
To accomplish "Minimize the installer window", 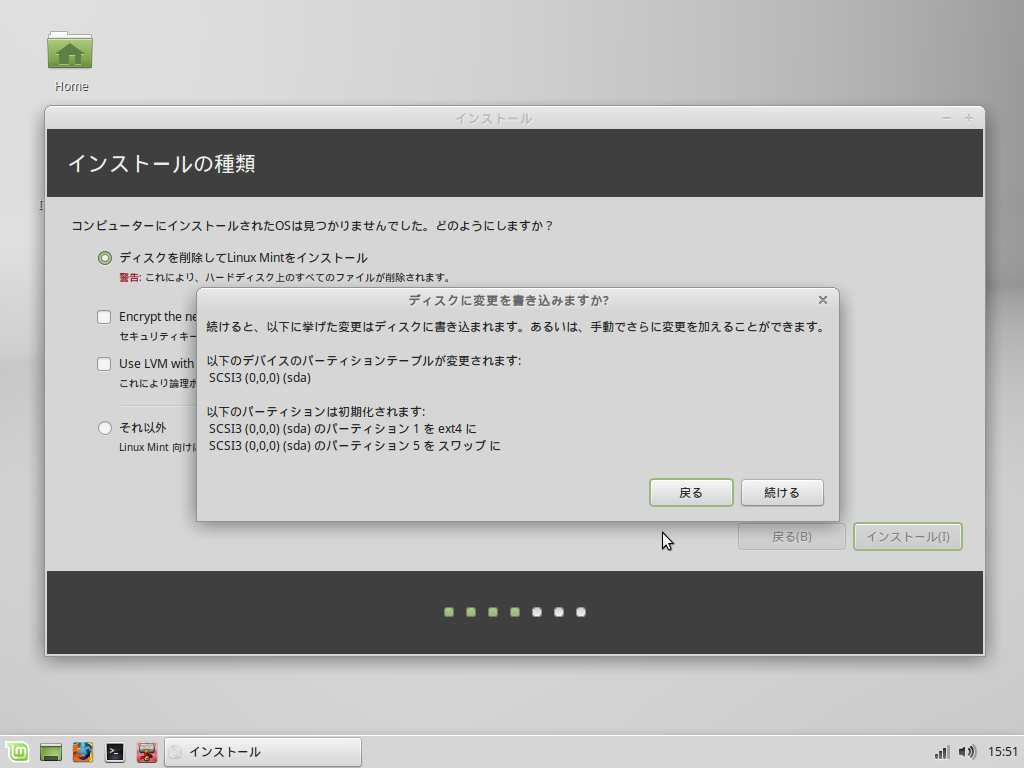I will (x=947, y=118).
